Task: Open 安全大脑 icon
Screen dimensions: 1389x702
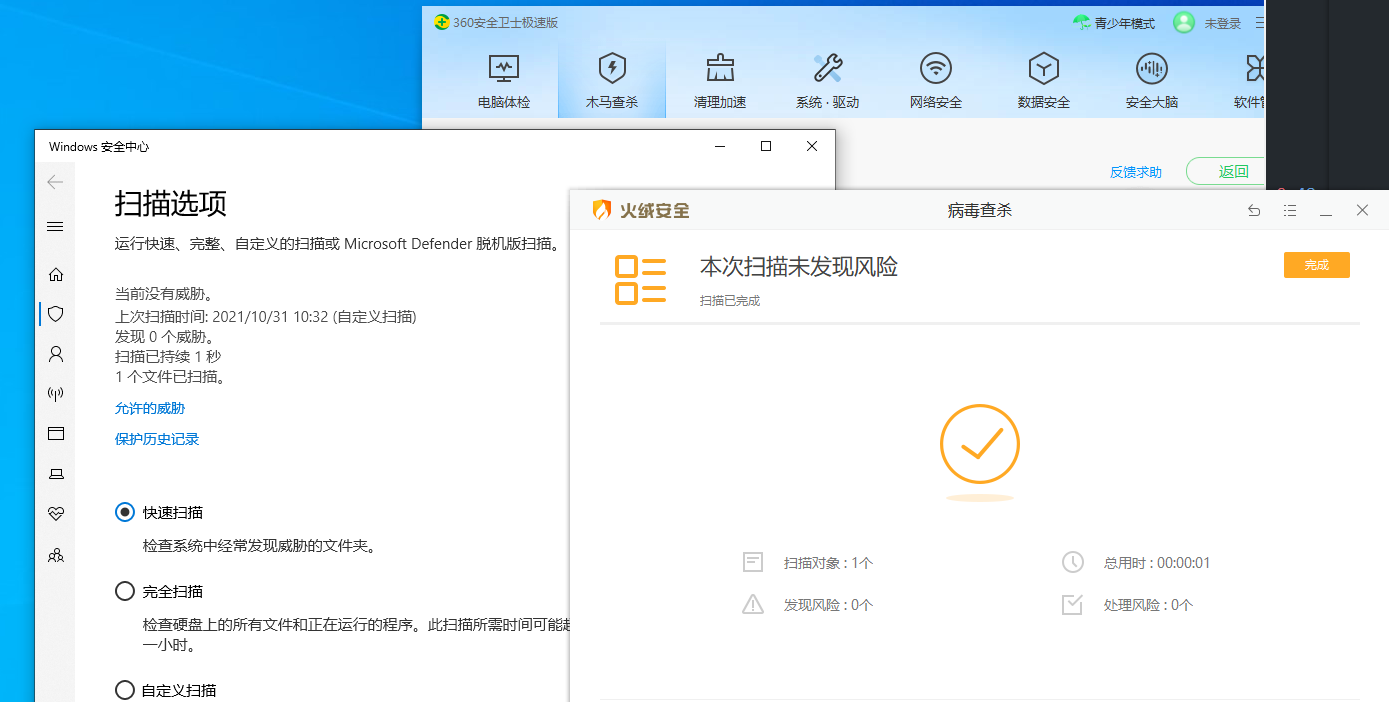Action: click(x=1151, y=81)
